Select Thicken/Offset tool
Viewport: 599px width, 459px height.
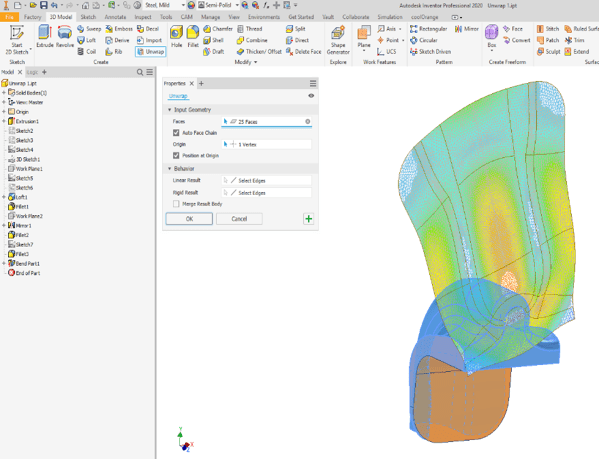[x=259, y=52]
